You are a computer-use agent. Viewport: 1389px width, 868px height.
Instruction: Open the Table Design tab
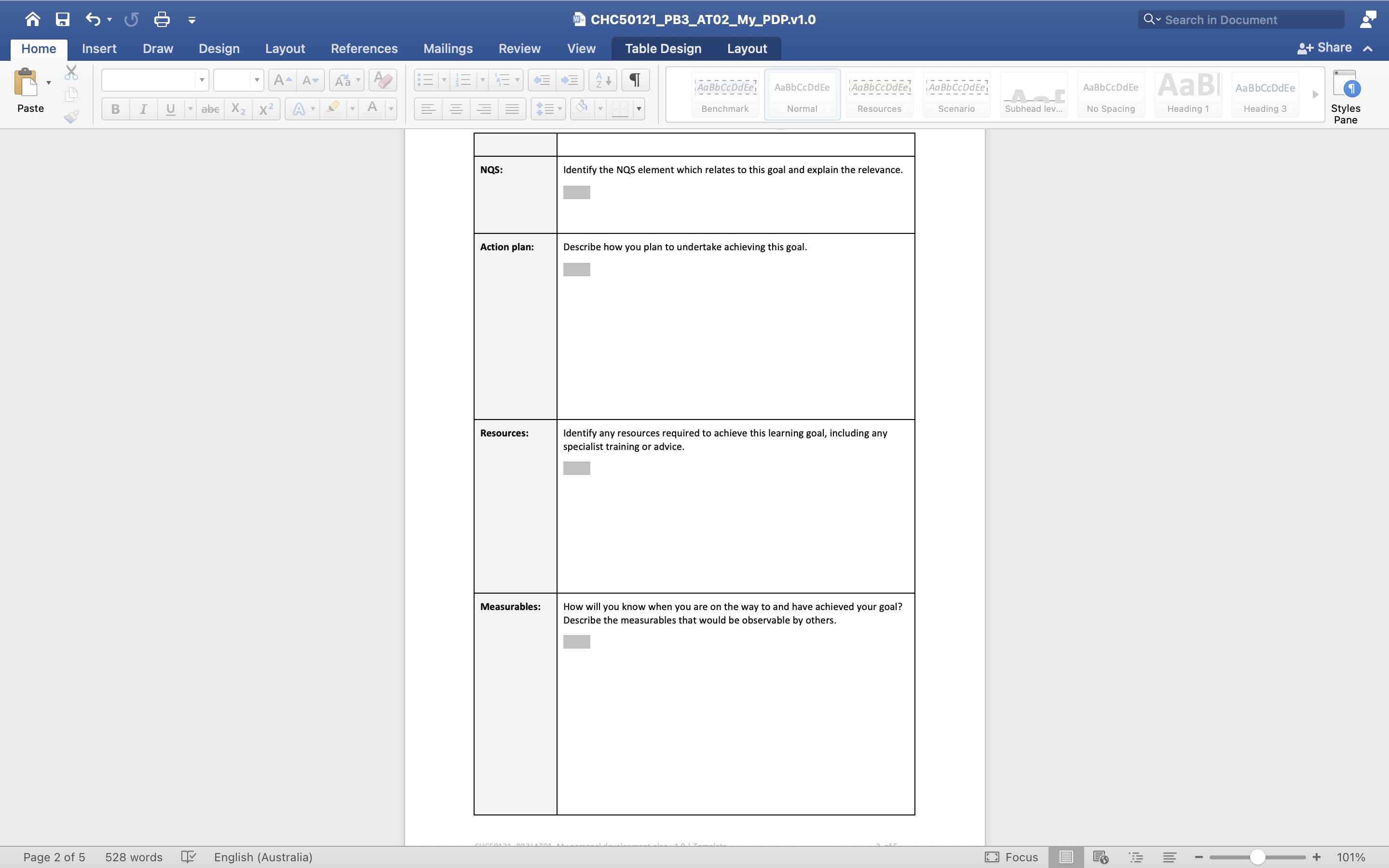[663, 49]
